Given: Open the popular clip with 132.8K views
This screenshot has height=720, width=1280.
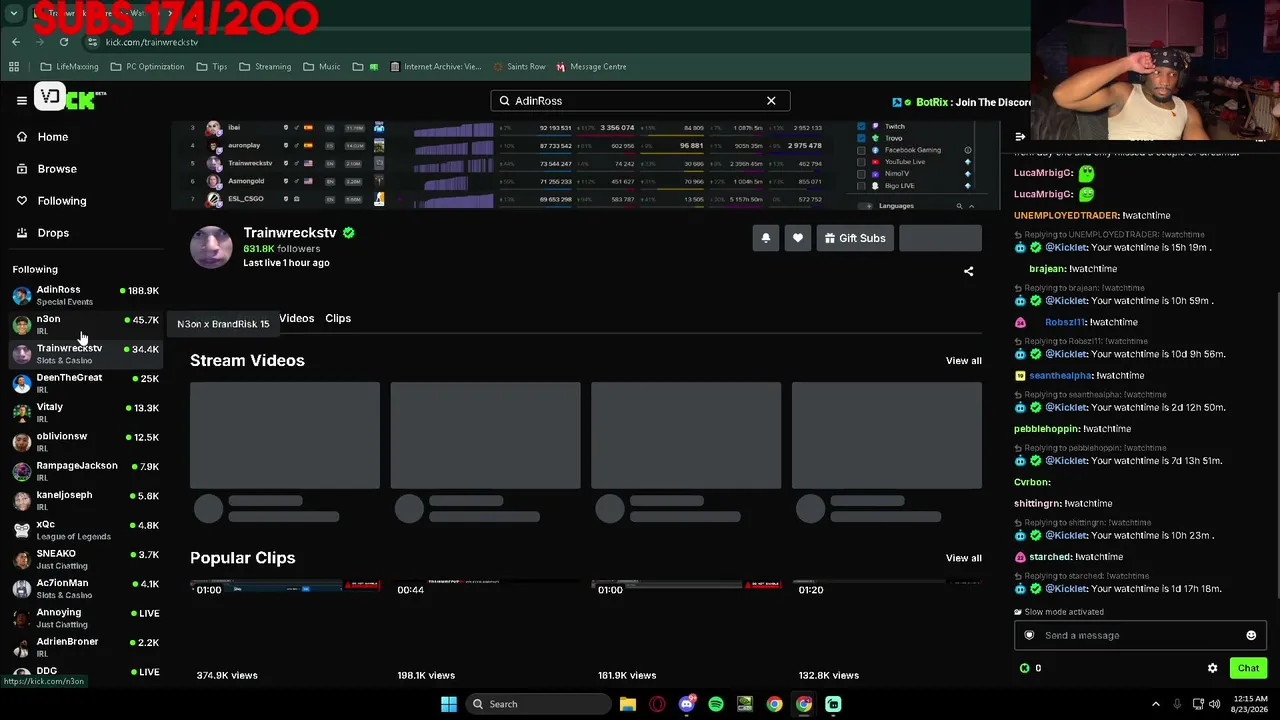Looking at the screenshot, I should point(887,630).
